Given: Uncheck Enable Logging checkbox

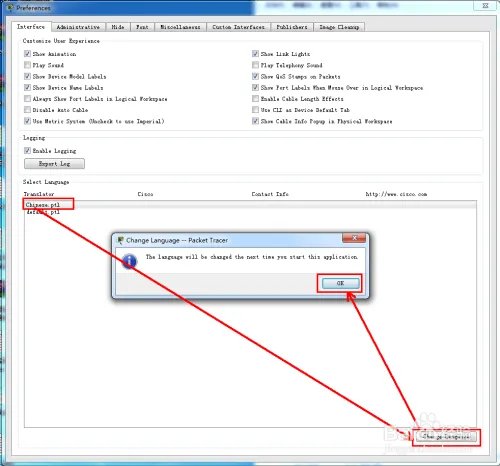Looking at the screenshot, I should click(27, 151).
